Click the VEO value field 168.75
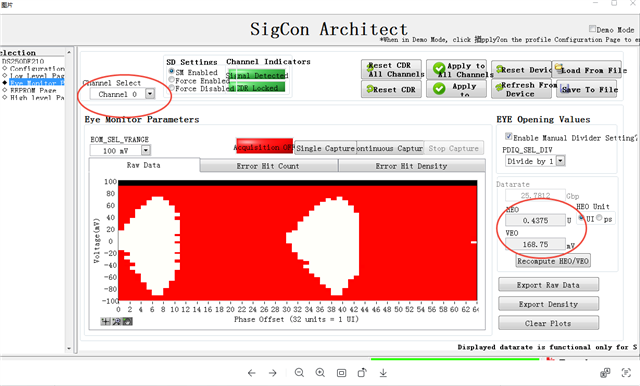Screen dimensions: 640x386 [x=536, y=244]
